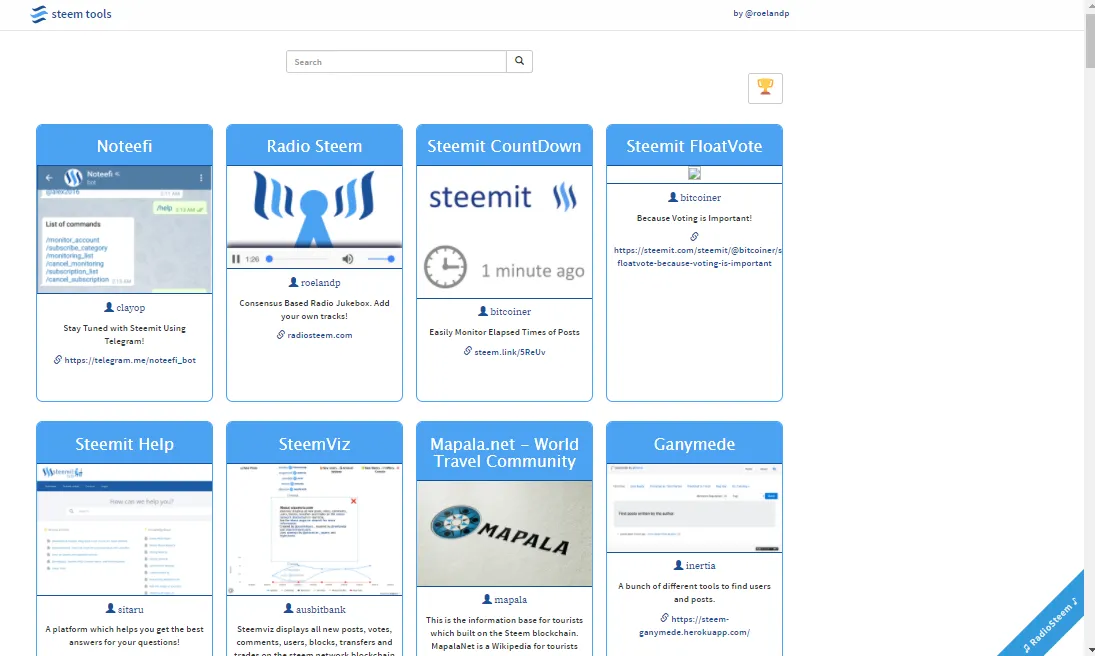
Task: Click the user icon beside inertia
Action: click(x=678, y=564)
